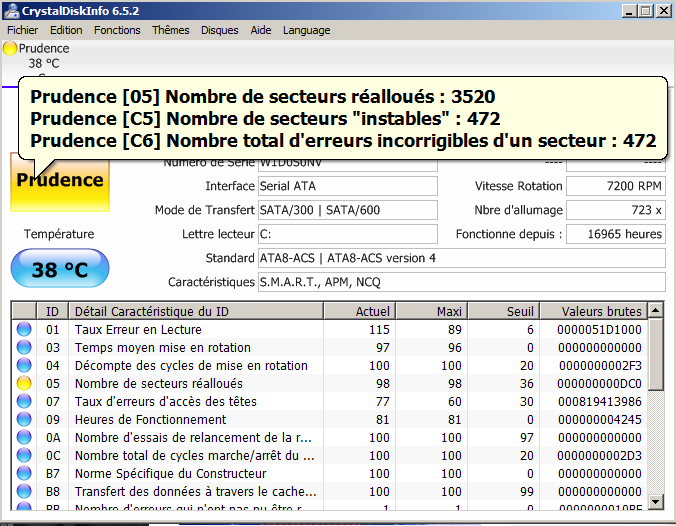Click the Vitesse Rotation field 7200 RPM
Screen dimensions: 676x526
(x=616, y=186)
